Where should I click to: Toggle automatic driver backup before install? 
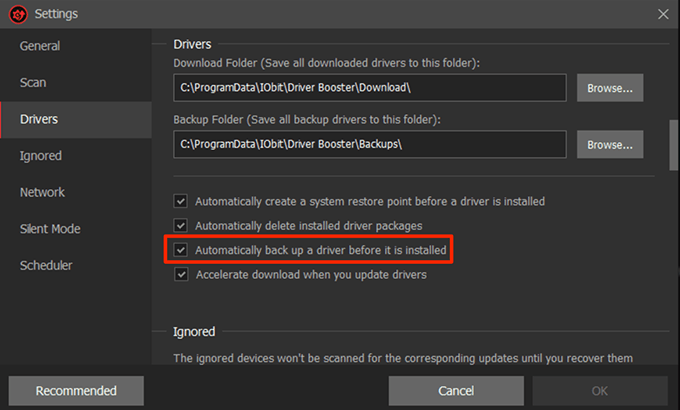click(x=181, y=249)
